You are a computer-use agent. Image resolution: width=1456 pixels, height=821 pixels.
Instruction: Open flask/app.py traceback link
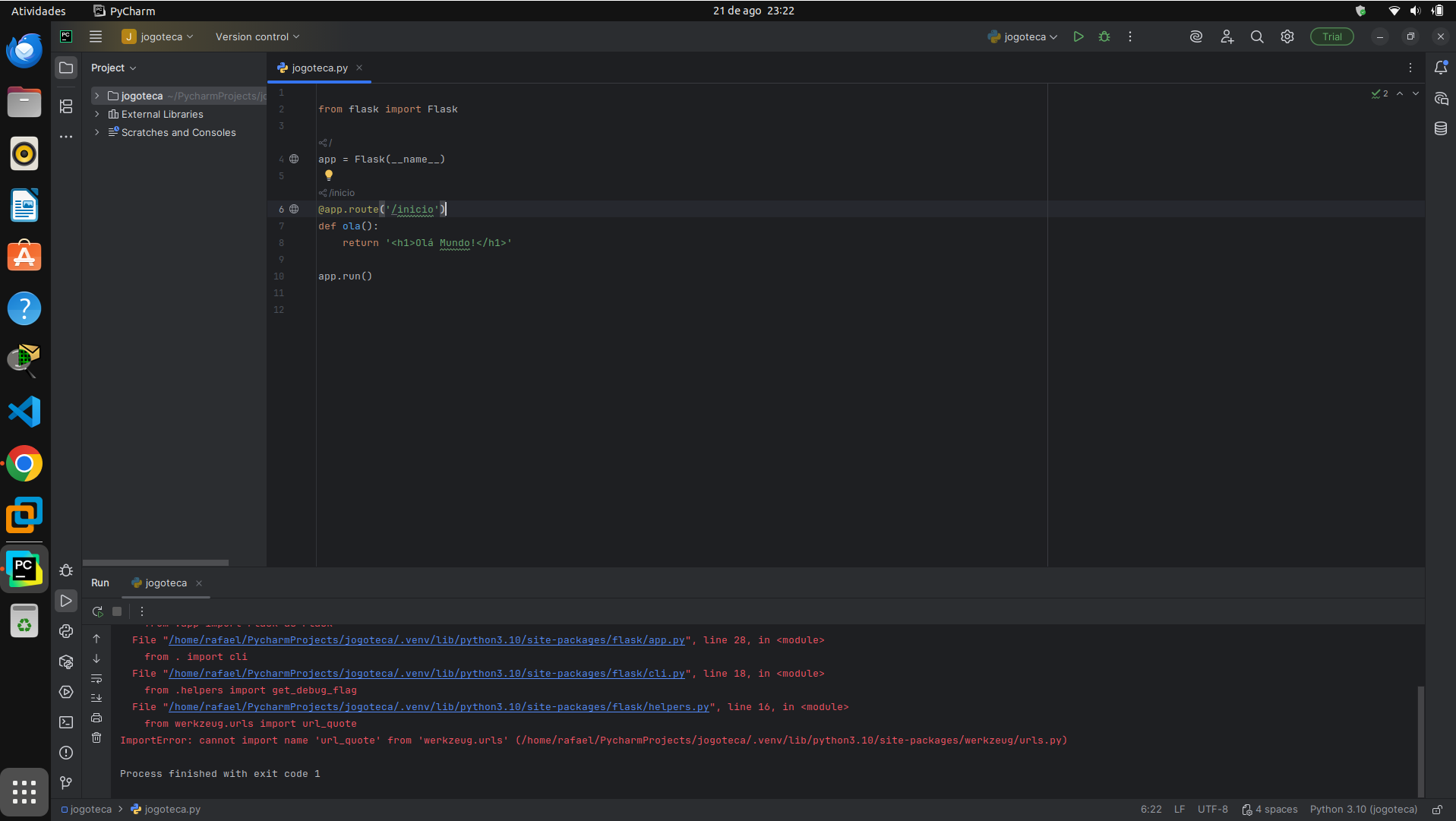[x=426, y=640]
